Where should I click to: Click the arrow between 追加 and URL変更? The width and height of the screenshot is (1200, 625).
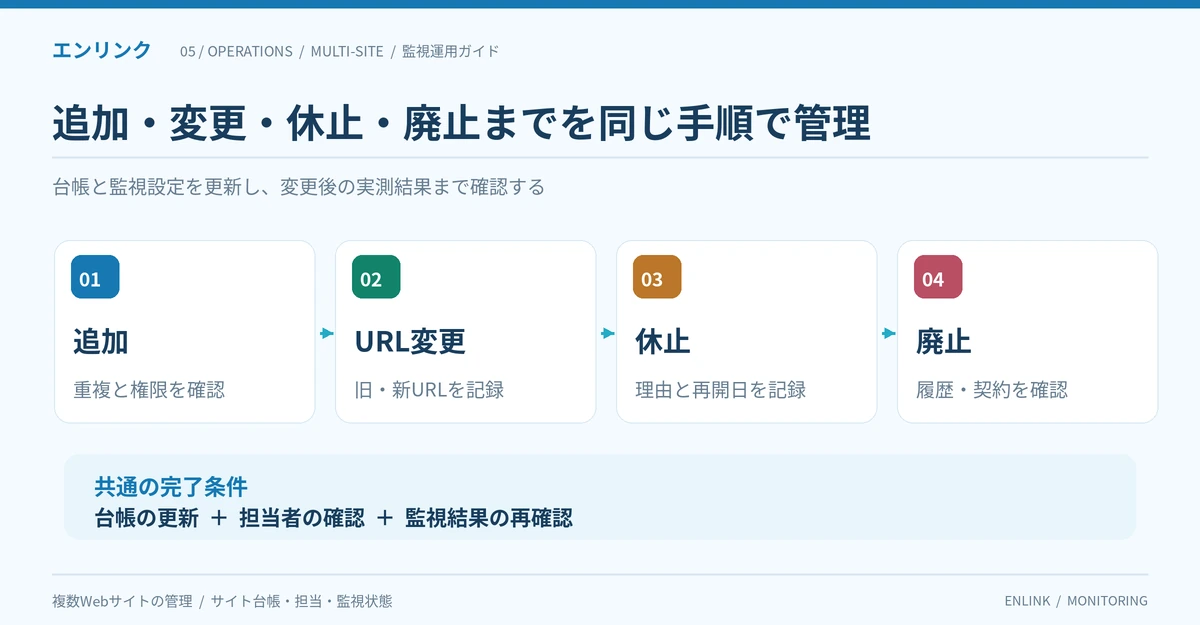coord(326,334)
